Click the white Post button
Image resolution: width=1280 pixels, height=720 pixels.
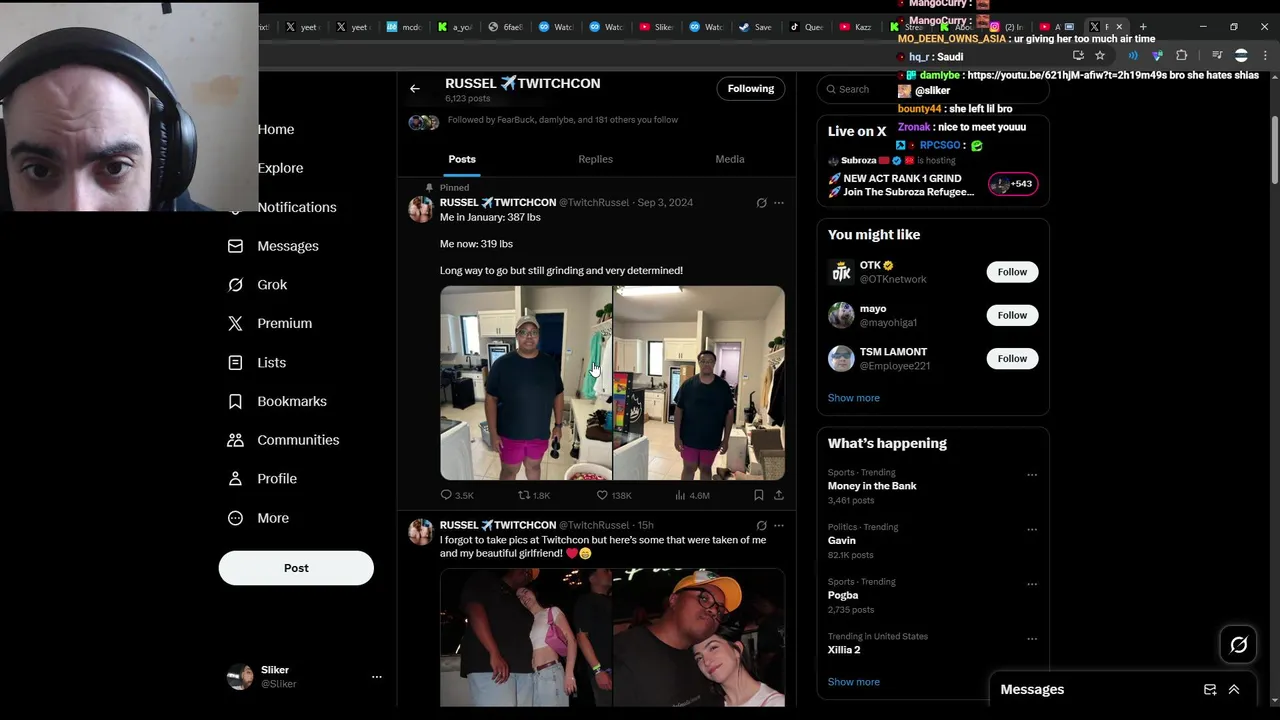click(296, 568)
